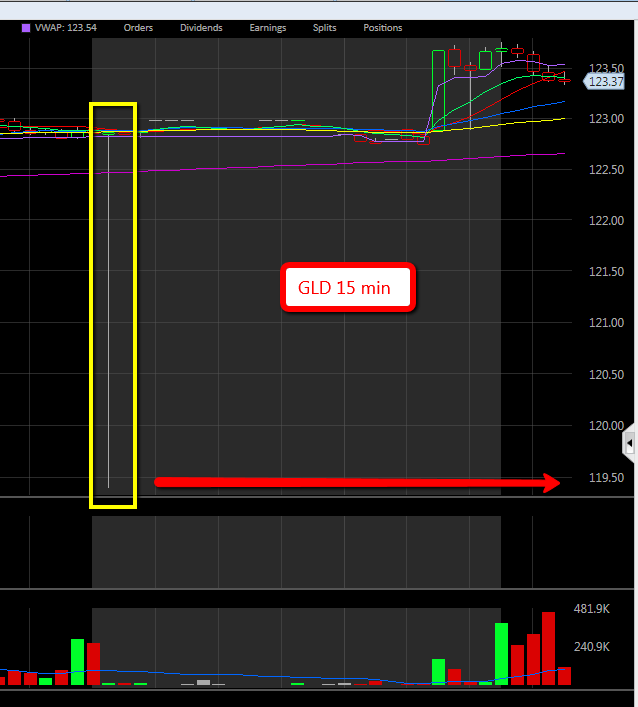638x707 pixels.
Task: Click the green volume bar left of yellow box
Action: point(77,662)
